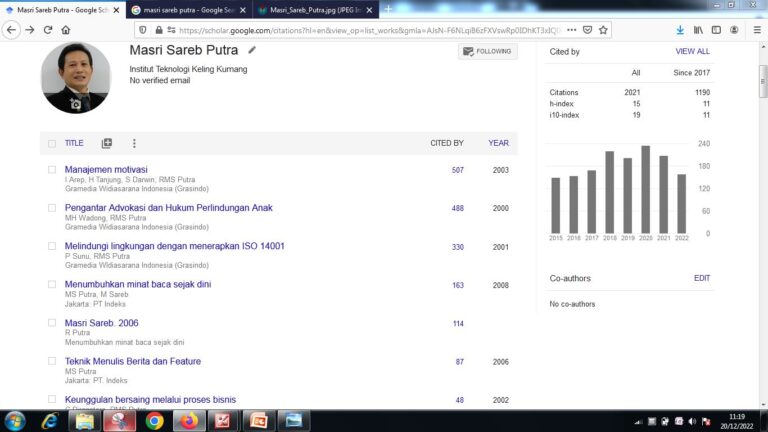Open a new browser tab
This screenshot has height=432, width=768.
pyautogui.click(x=388, y=9)
